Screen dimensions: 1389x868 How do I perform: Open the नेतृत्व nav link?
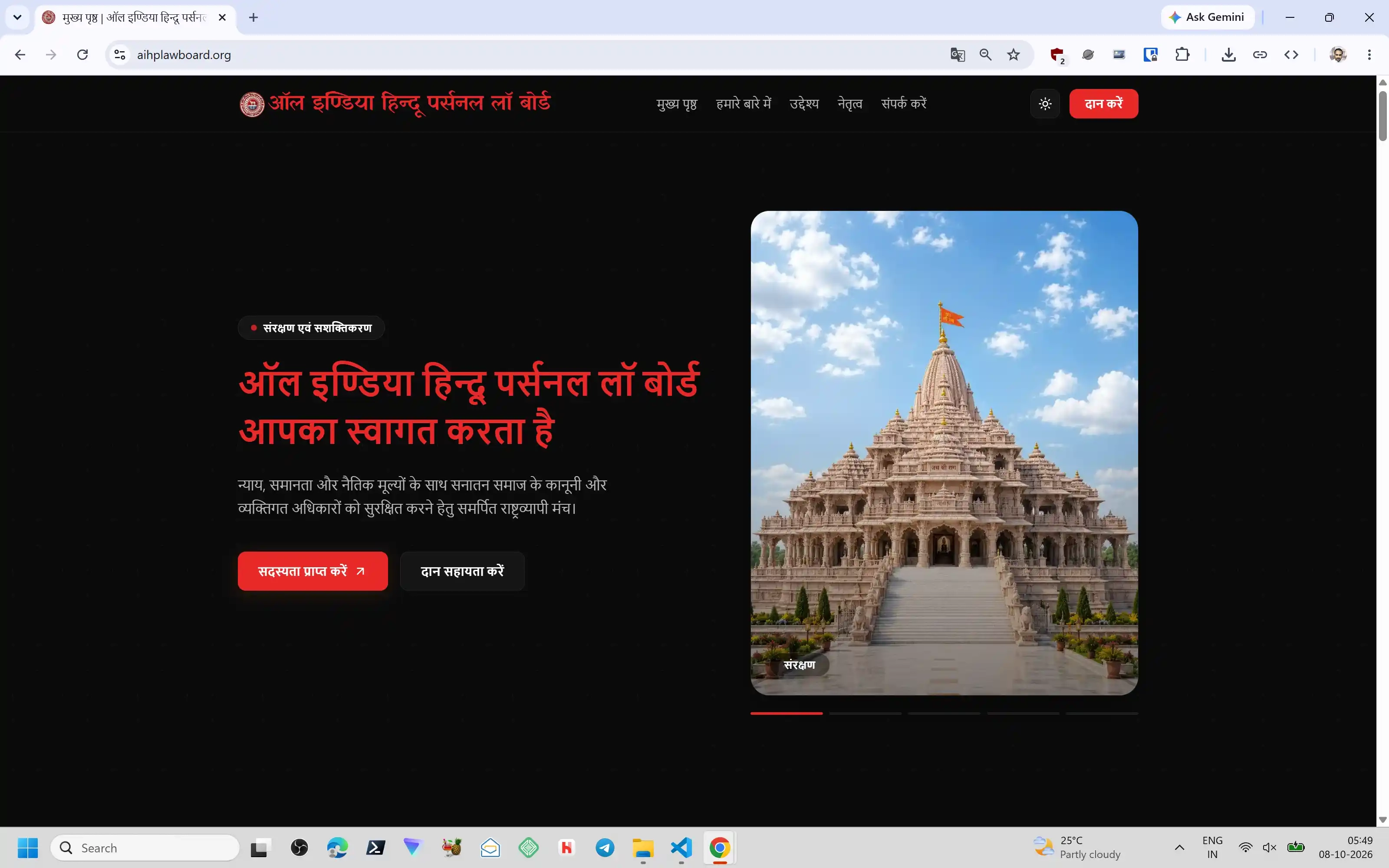(849, 104)
